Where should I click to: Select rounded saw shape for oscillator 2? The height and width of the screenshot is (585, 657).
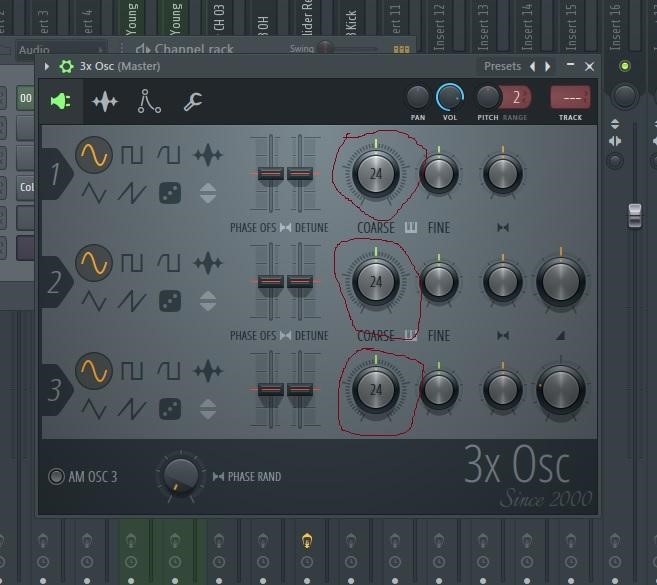(169, 263)
